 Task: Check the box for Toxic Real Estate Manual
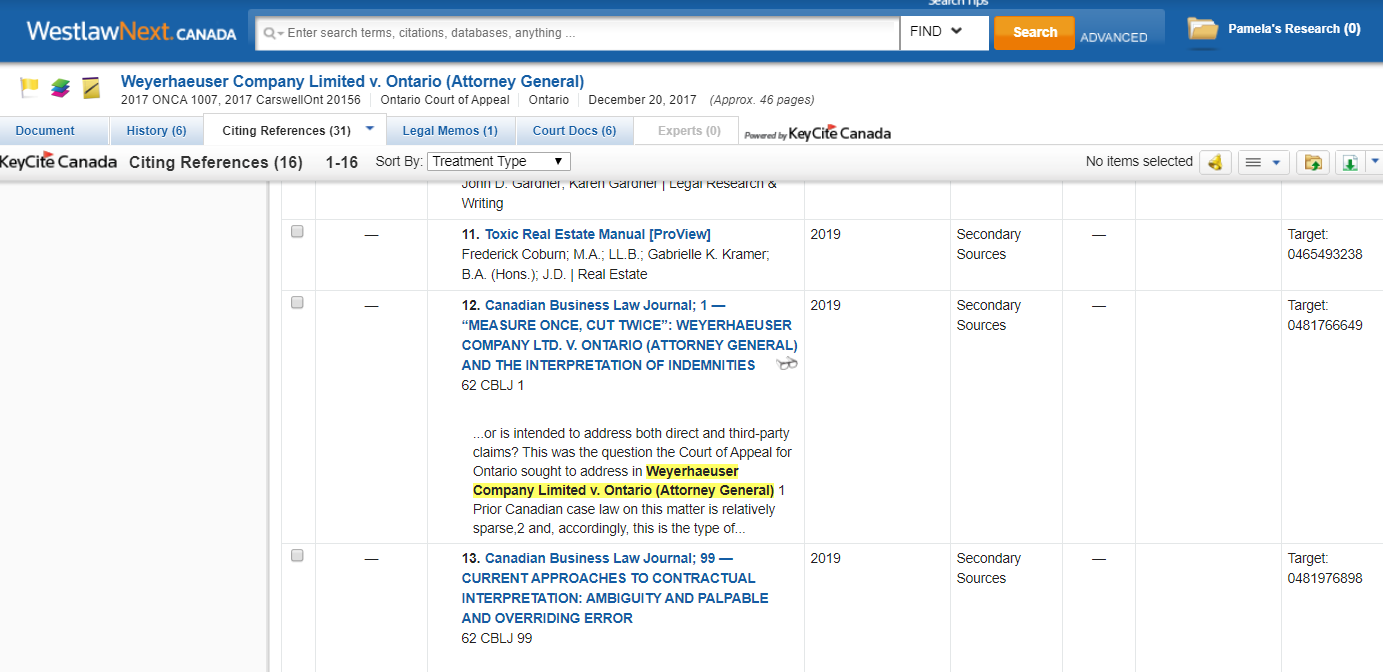(x=297, y=231)
